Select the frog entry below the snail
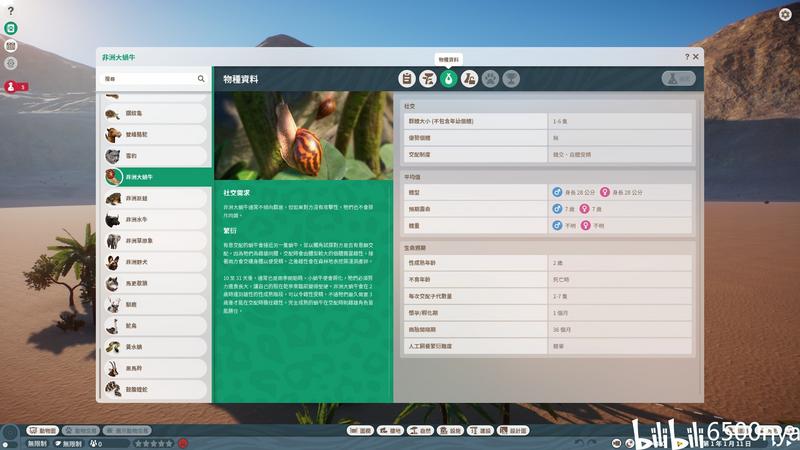 [x=156, y=198]
